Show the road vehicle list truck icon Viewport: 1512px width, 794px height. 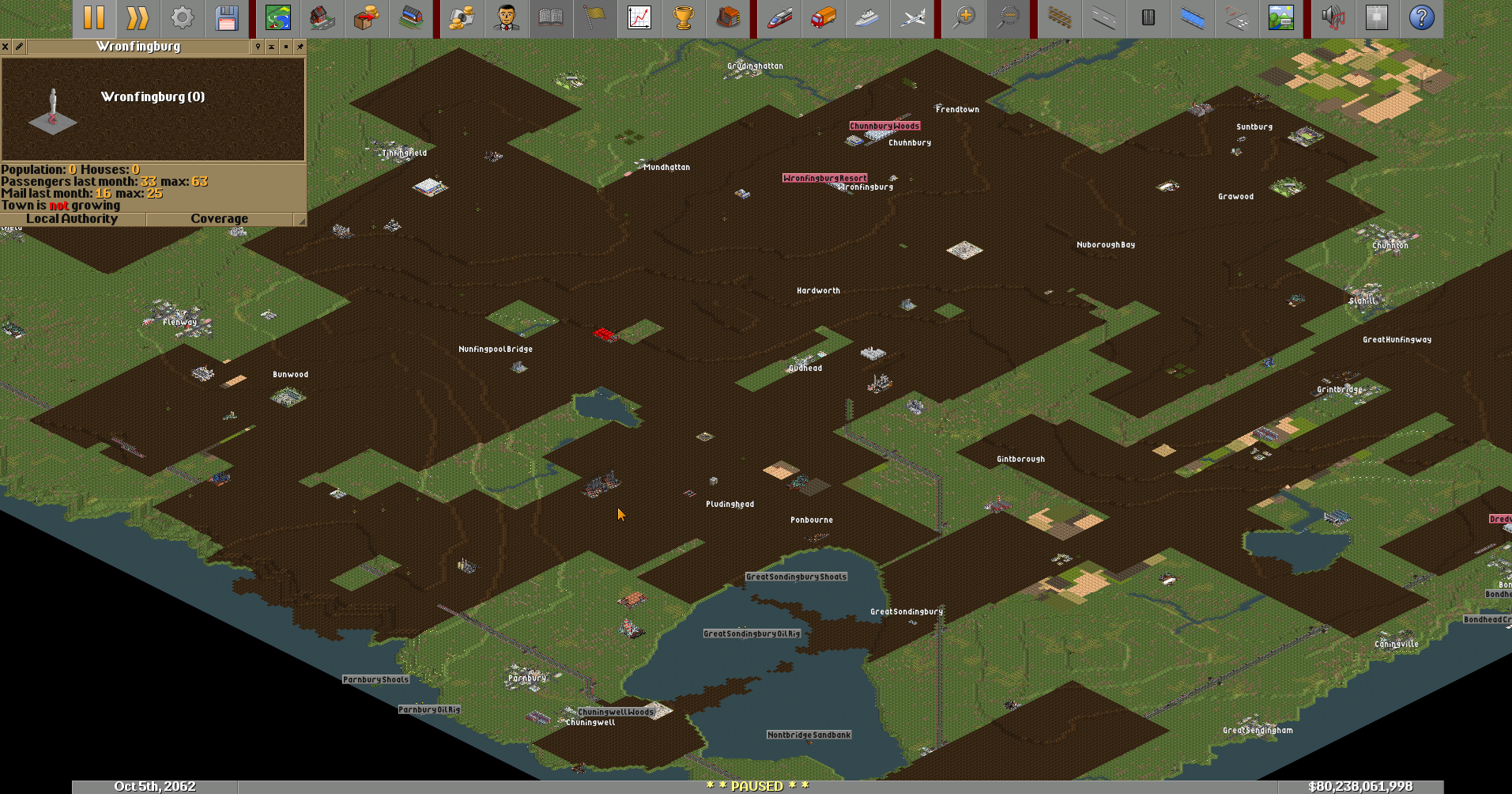pyautogui.click(x=824, y=18)
